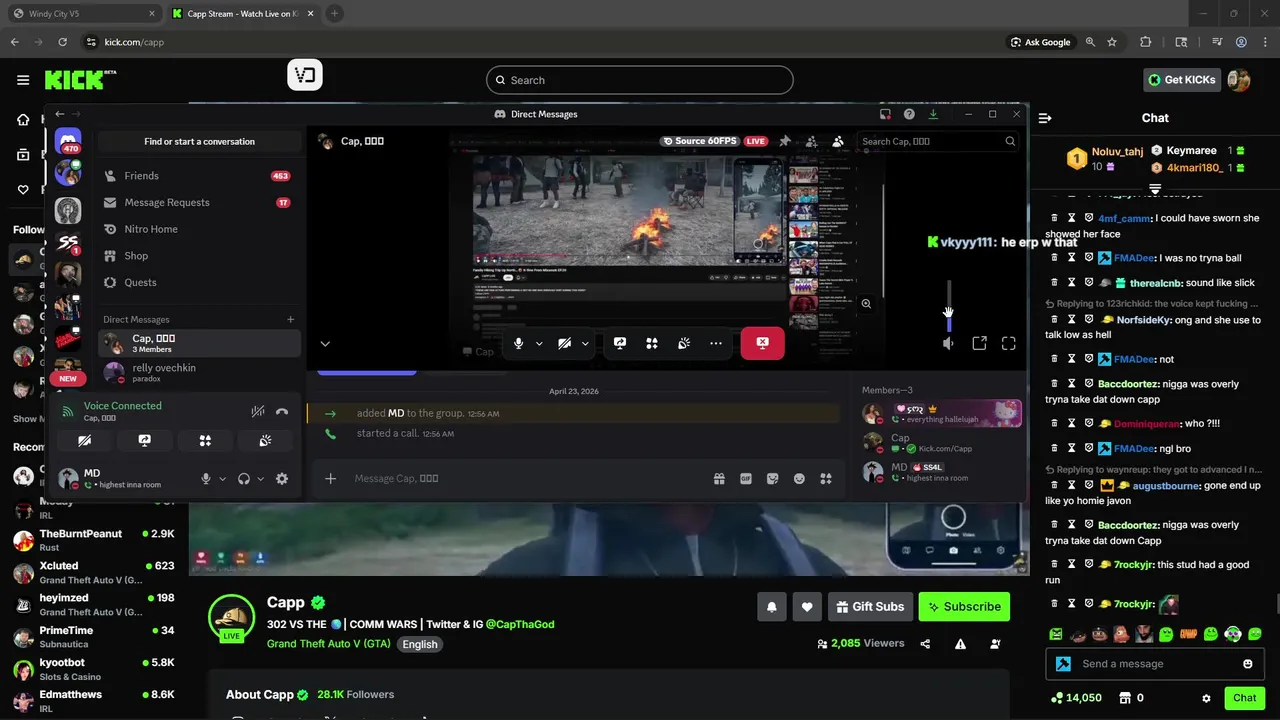
Task: Open soundboard from voice panel sidebar
Action: pos(265,440)
